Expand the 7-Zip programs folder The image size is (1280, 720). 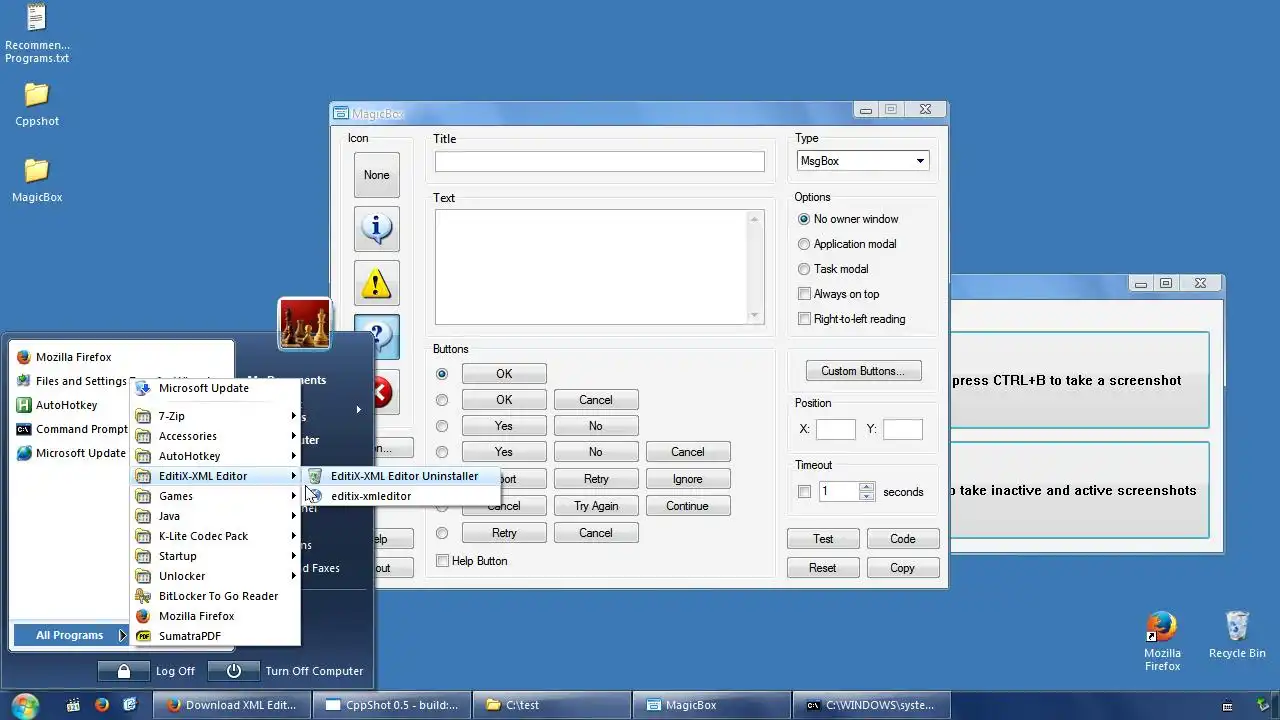tap(215, 416)
